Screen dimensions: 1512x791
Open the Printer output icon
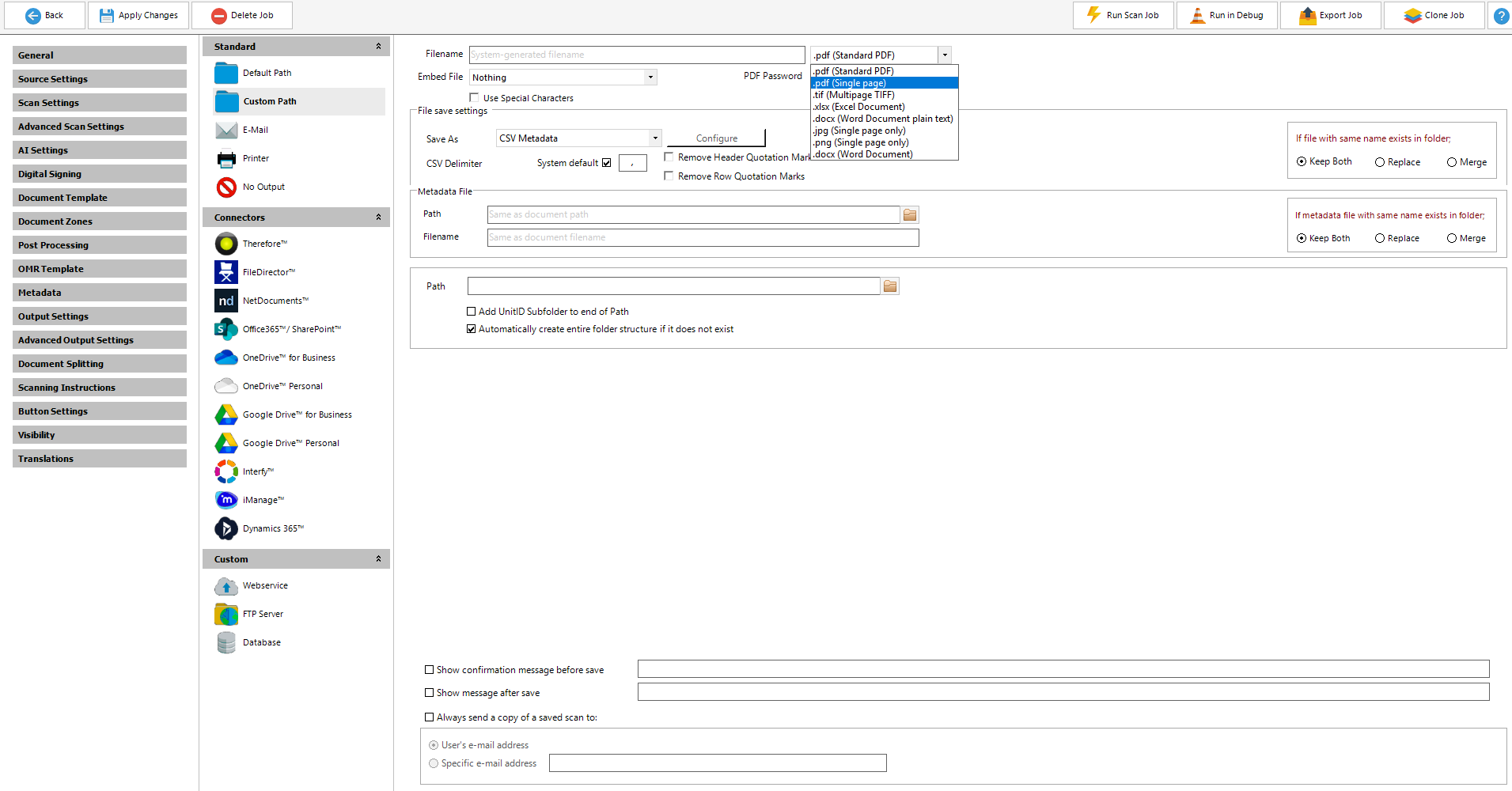tap(226, 159)
